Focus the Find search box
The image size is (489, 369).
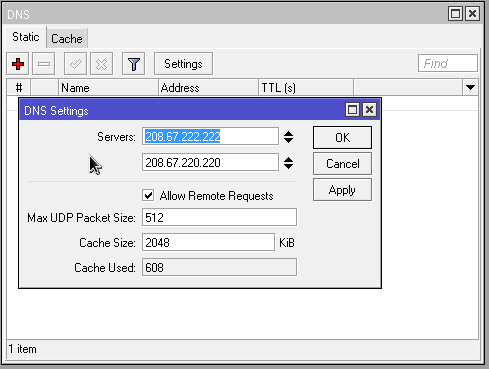coord(448,63)
